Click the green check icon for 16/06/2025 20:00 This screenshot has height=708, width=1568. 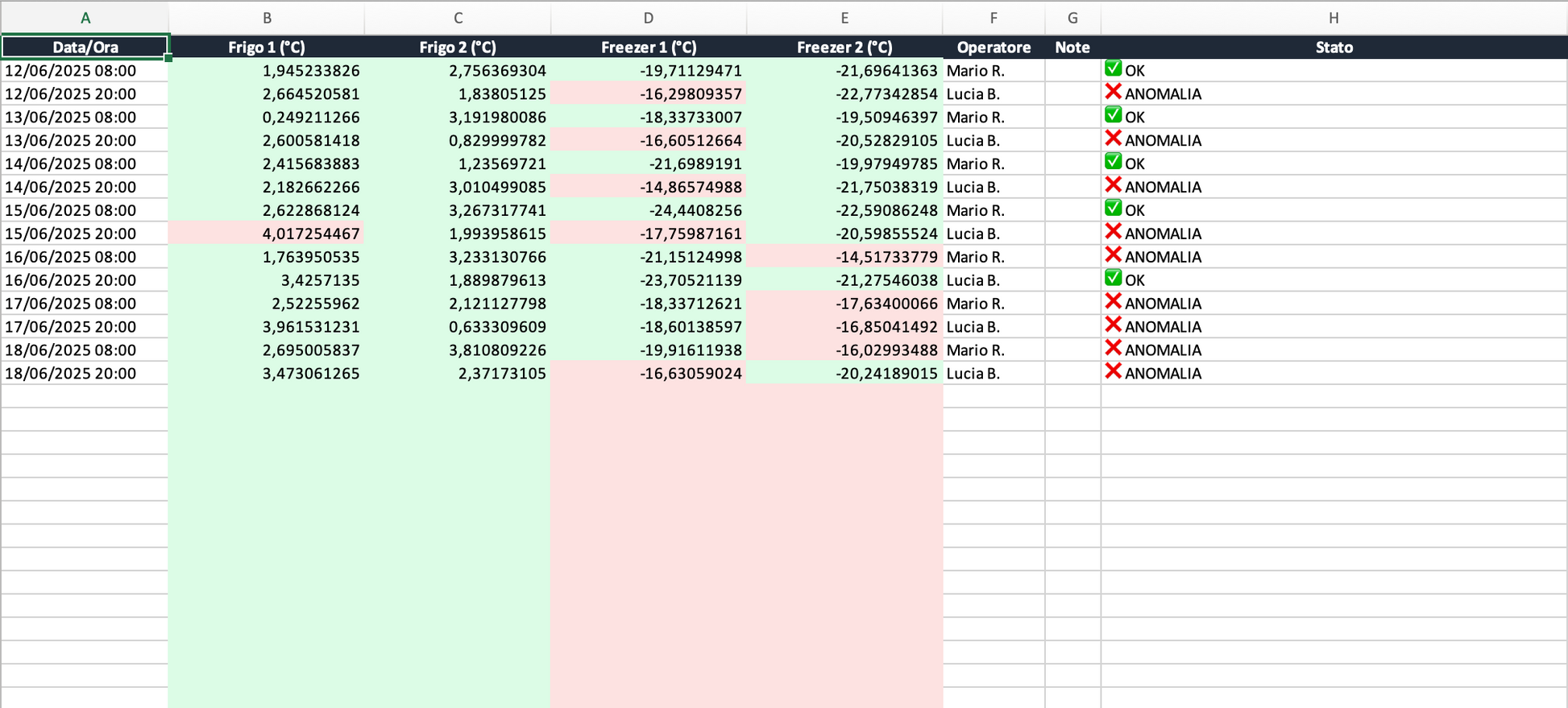(x=1113, y=279)
